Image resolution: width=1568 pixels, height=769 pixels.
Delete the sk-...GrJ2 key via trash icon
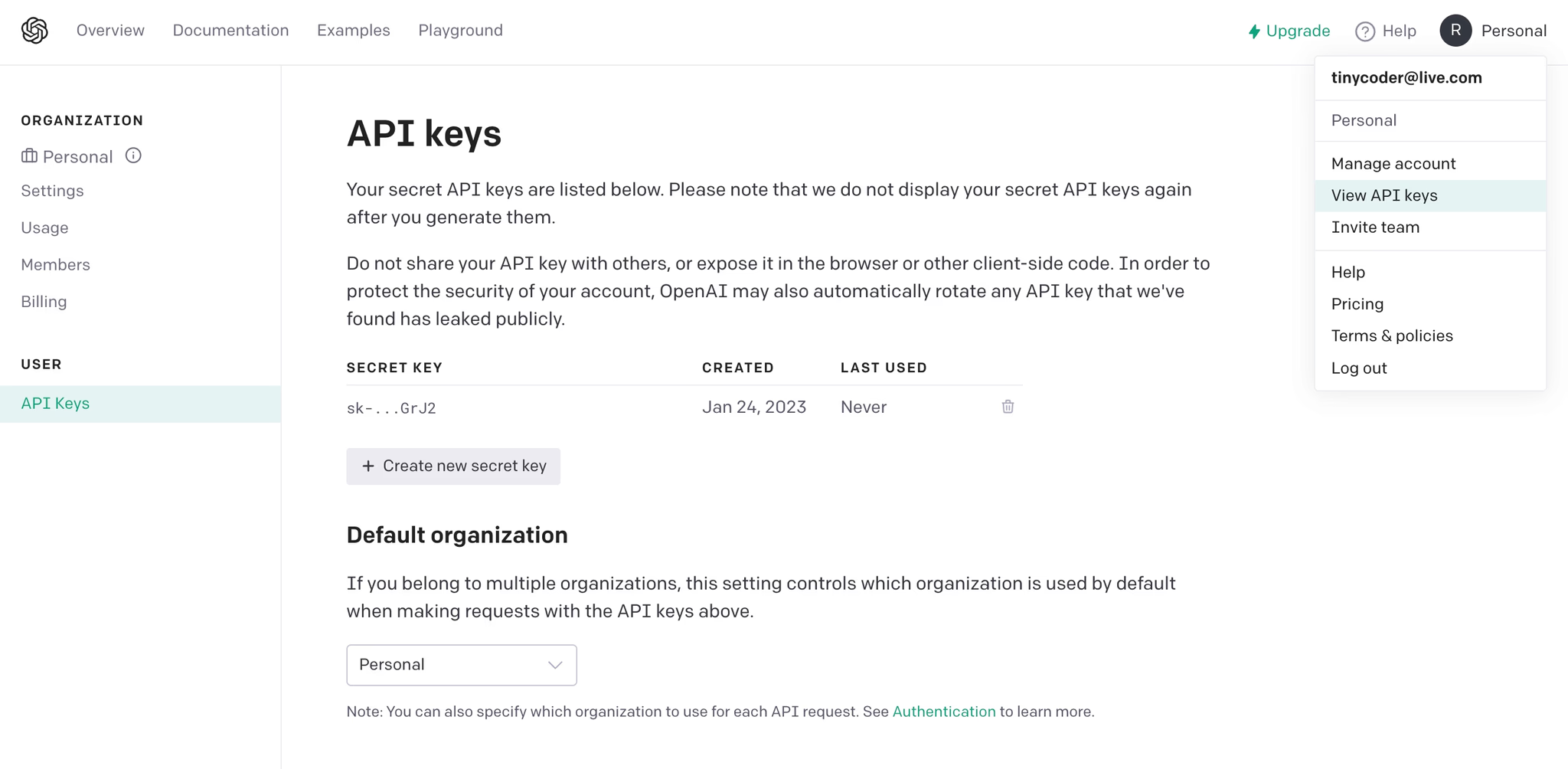(1008, 407)
